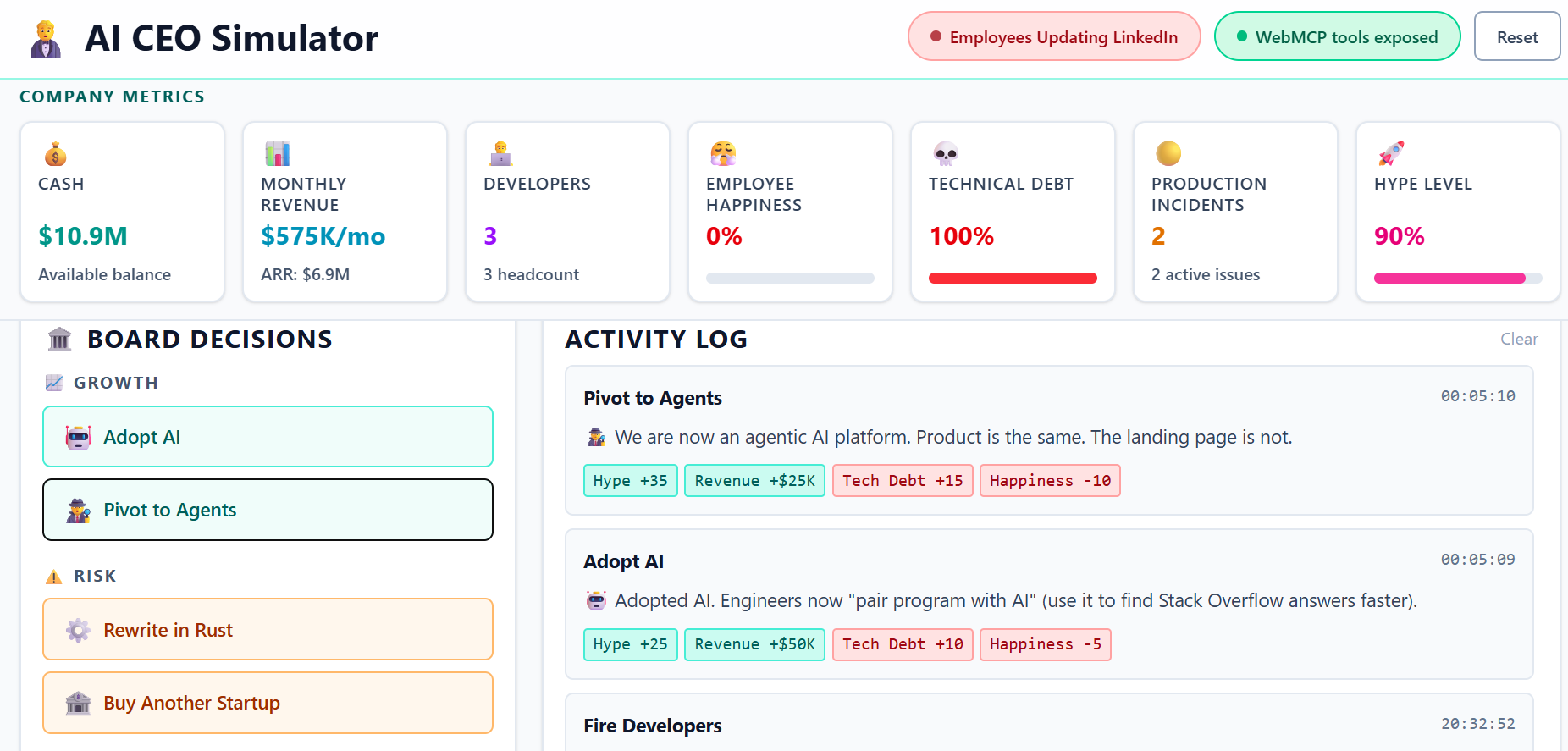The height and width of the screenshot is (751, 1568).
Task: Click the rocket Hype Level icon
Action: click(x=1391, y=154)
